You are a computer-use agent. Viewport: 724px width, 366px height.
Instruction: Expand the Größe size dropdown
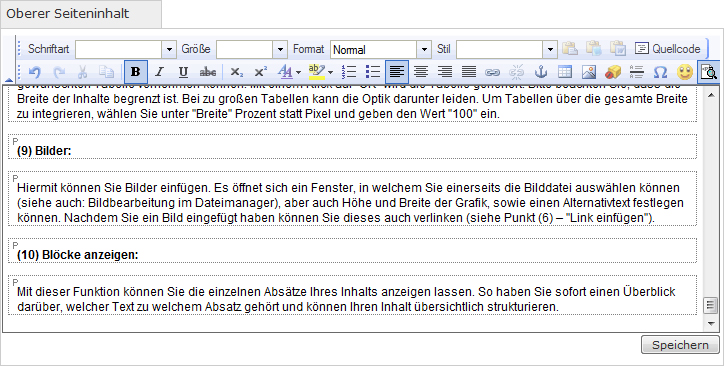click(x=252, y=49)
